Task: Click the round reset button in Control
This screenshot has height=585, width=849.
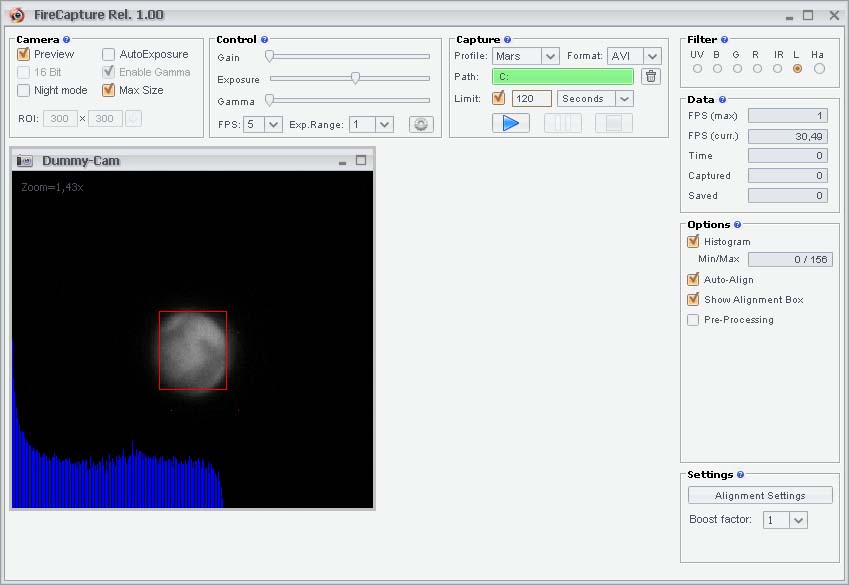Action: click(421, 124)
